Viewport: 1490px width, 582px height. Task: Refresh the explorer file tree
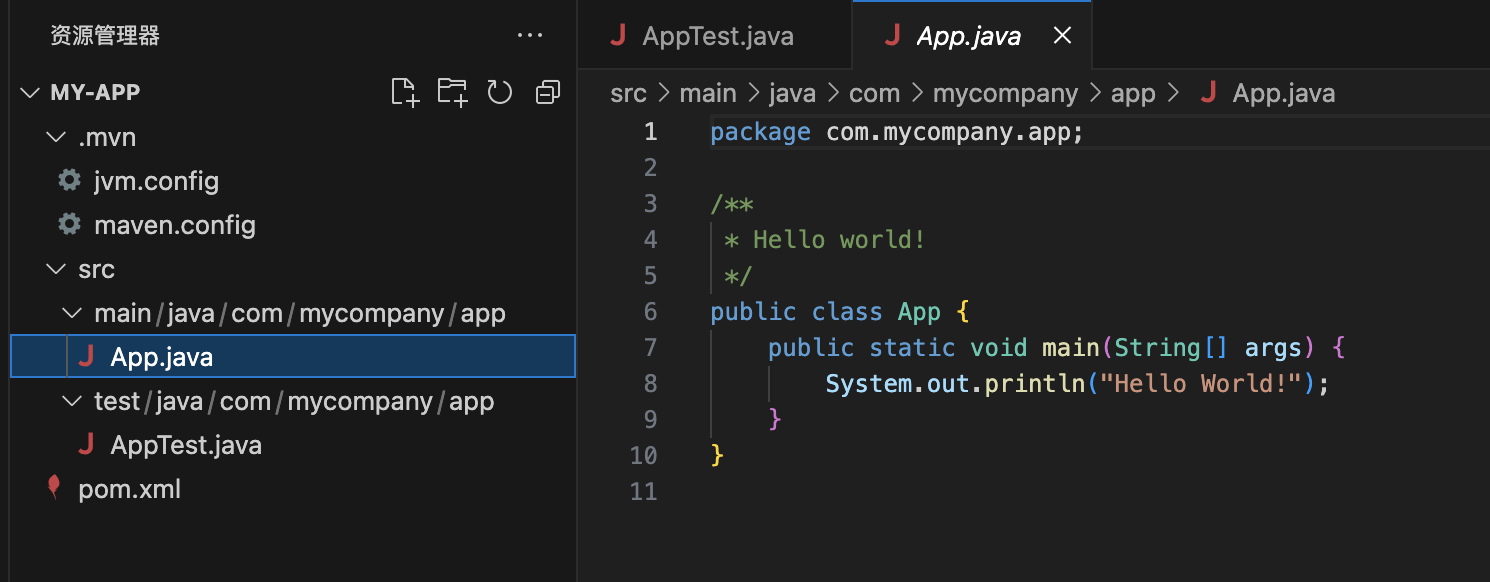point(499,93)
